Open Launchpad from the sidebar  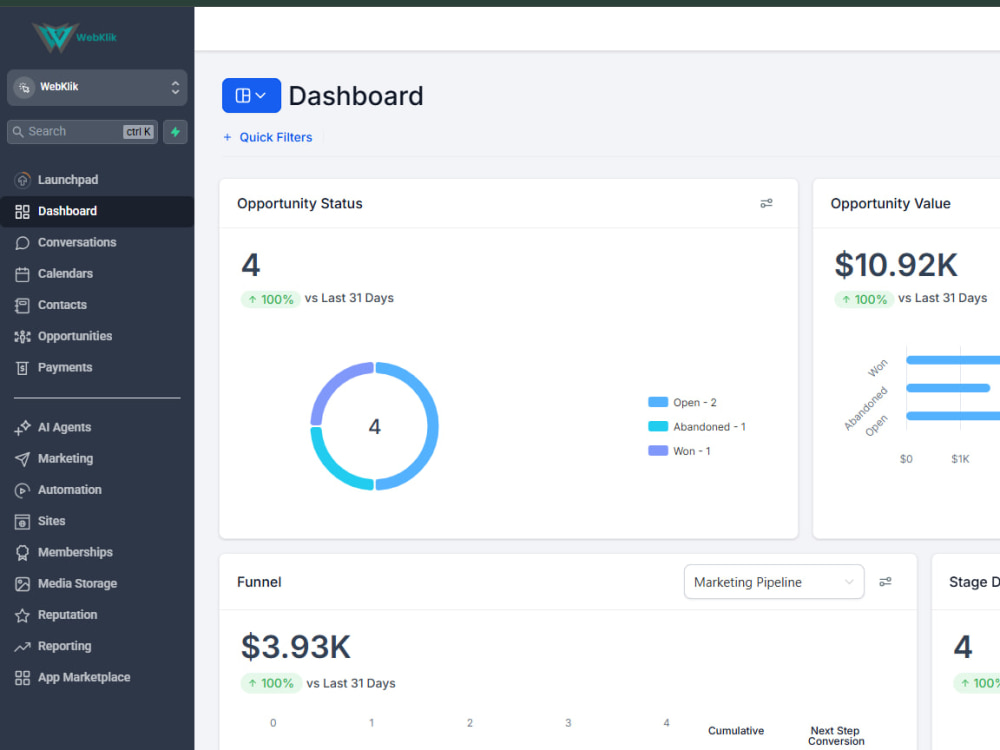pos(97,180)
